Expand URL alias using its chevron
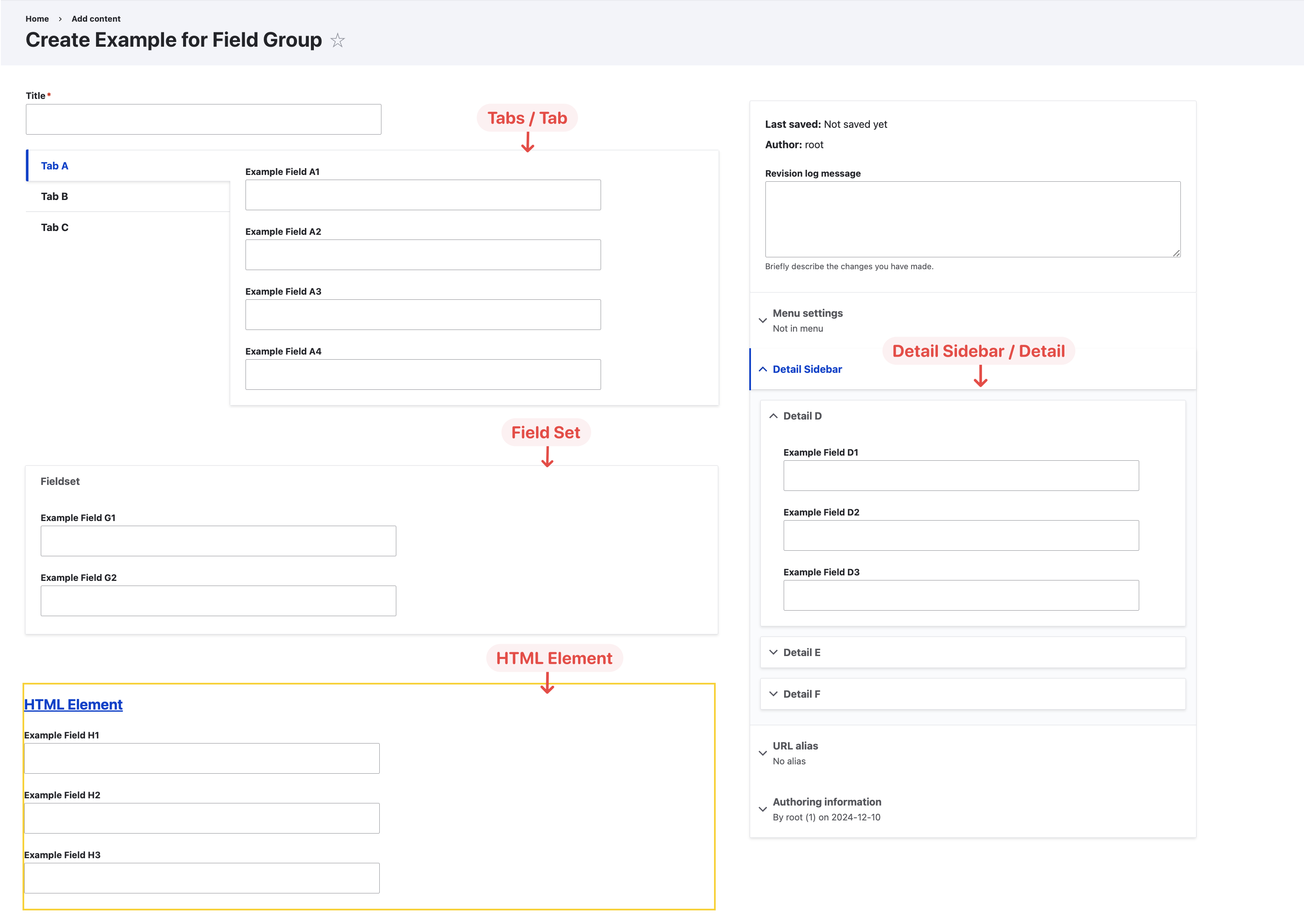Screen dimensions: 1304x924 [x=763, y=753]
